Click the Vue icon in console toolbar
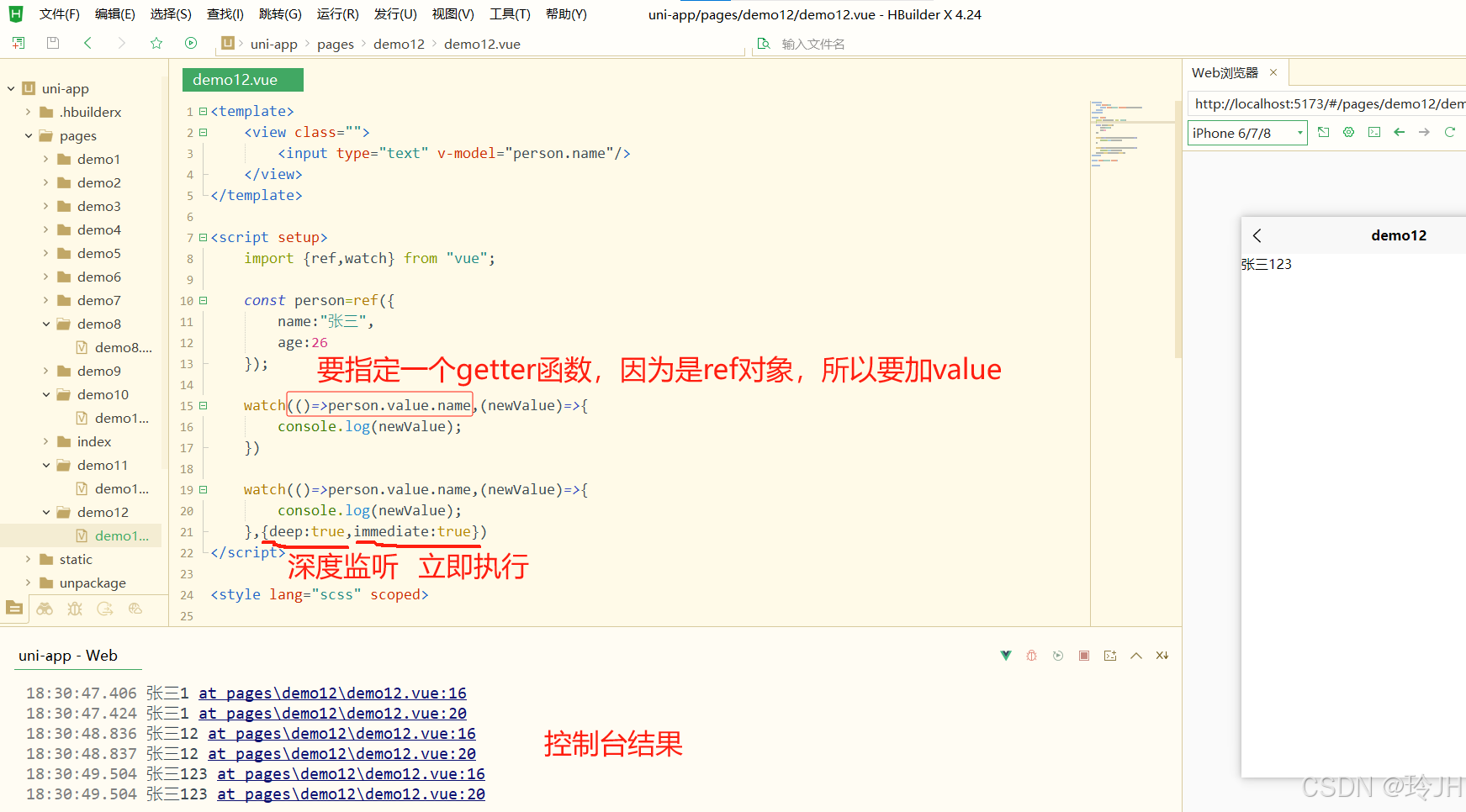The height and width of the screenshot is (812, 1466). (1005, 655)
